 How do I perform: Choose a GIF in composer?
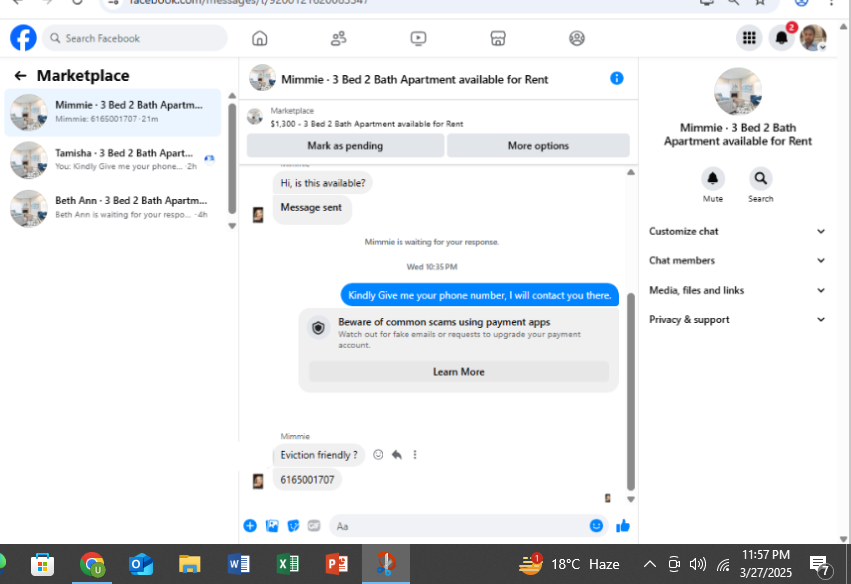click(x=314, y=525)
